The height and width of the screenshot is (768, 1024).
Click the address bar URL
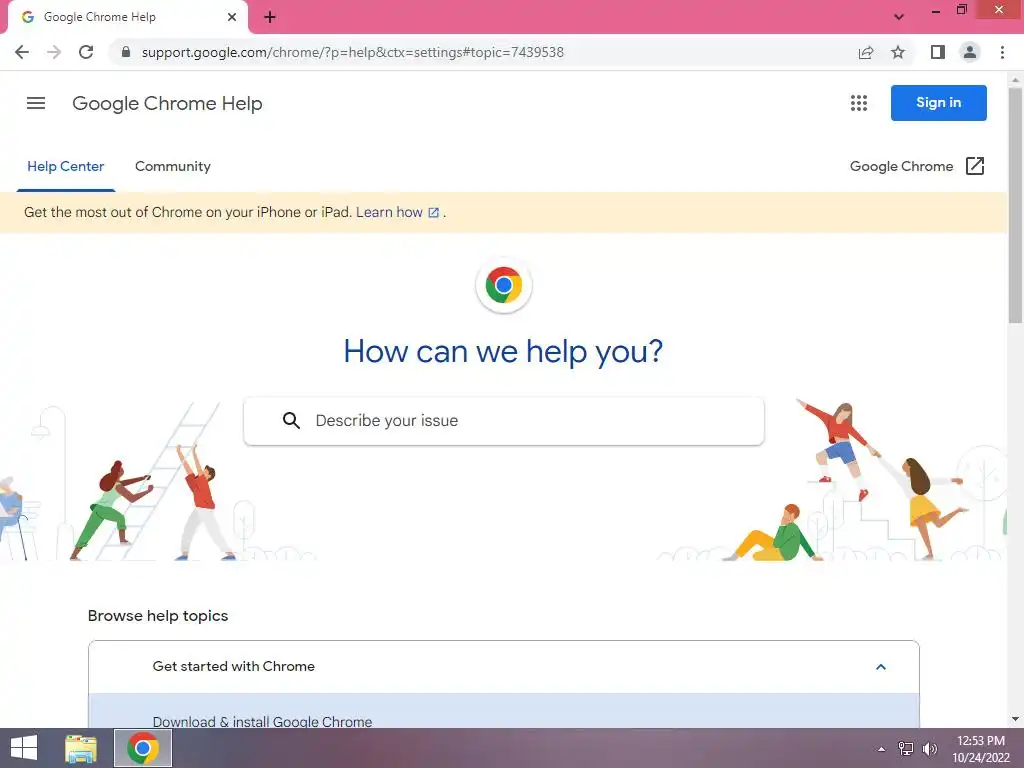[353, 52]
